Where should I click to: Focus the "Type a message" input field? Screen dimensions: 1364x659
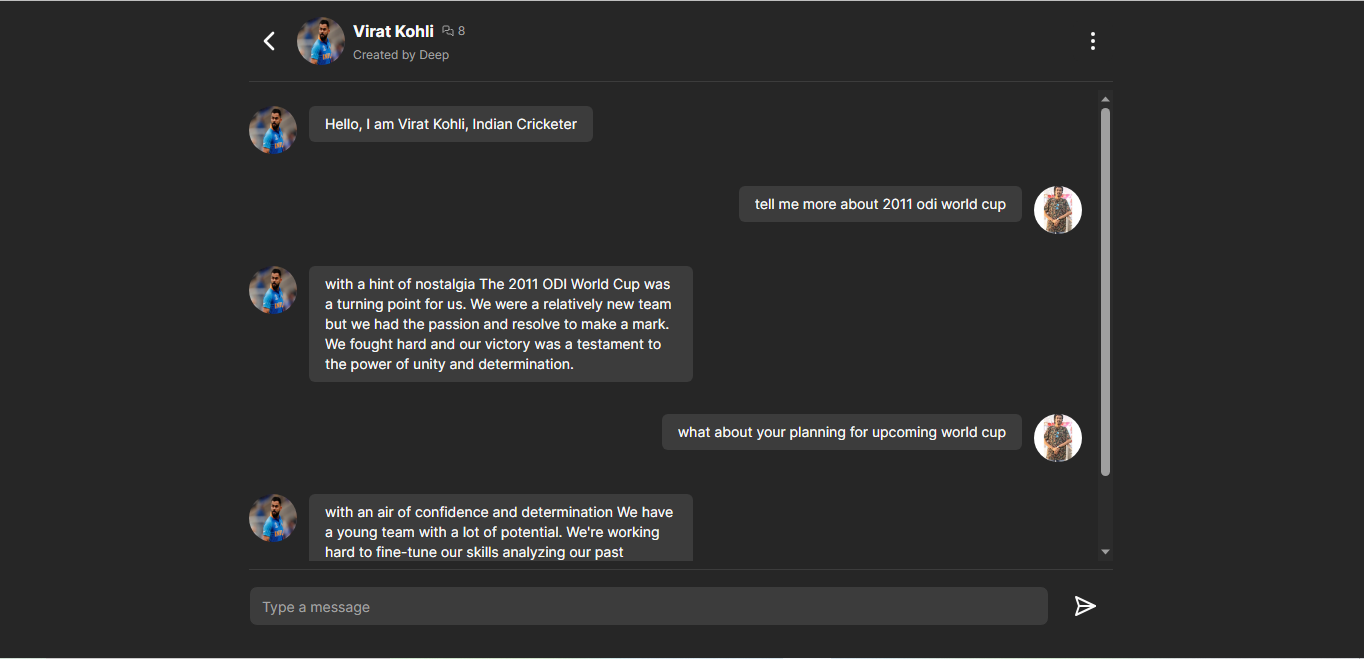(648, 606)
